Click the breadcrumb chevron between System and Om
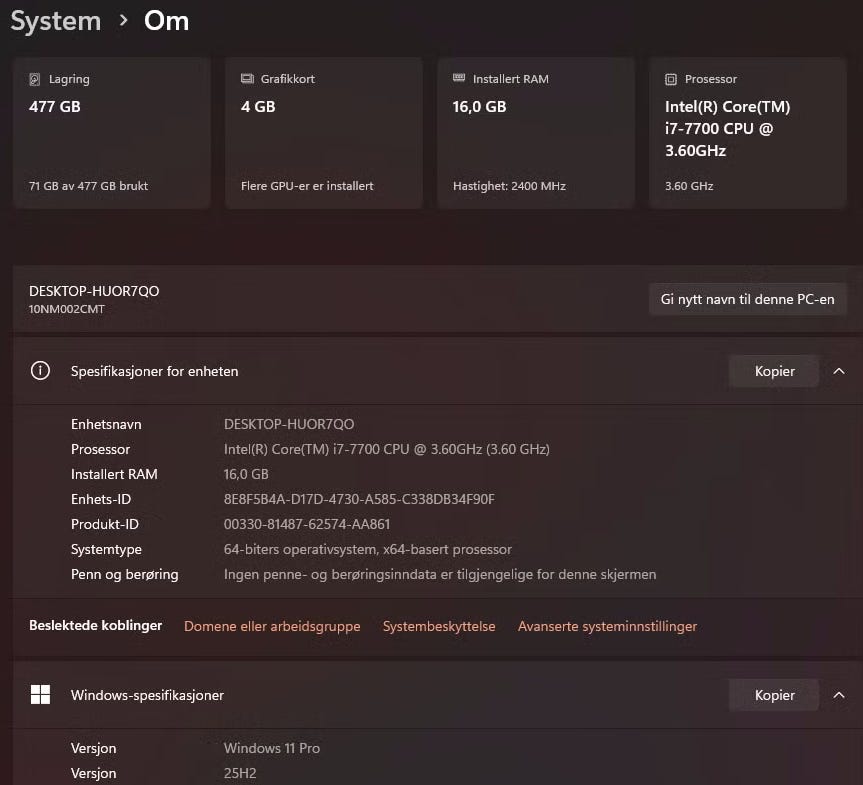The height and width of the screenshot is (785, 863). [123, 21]
